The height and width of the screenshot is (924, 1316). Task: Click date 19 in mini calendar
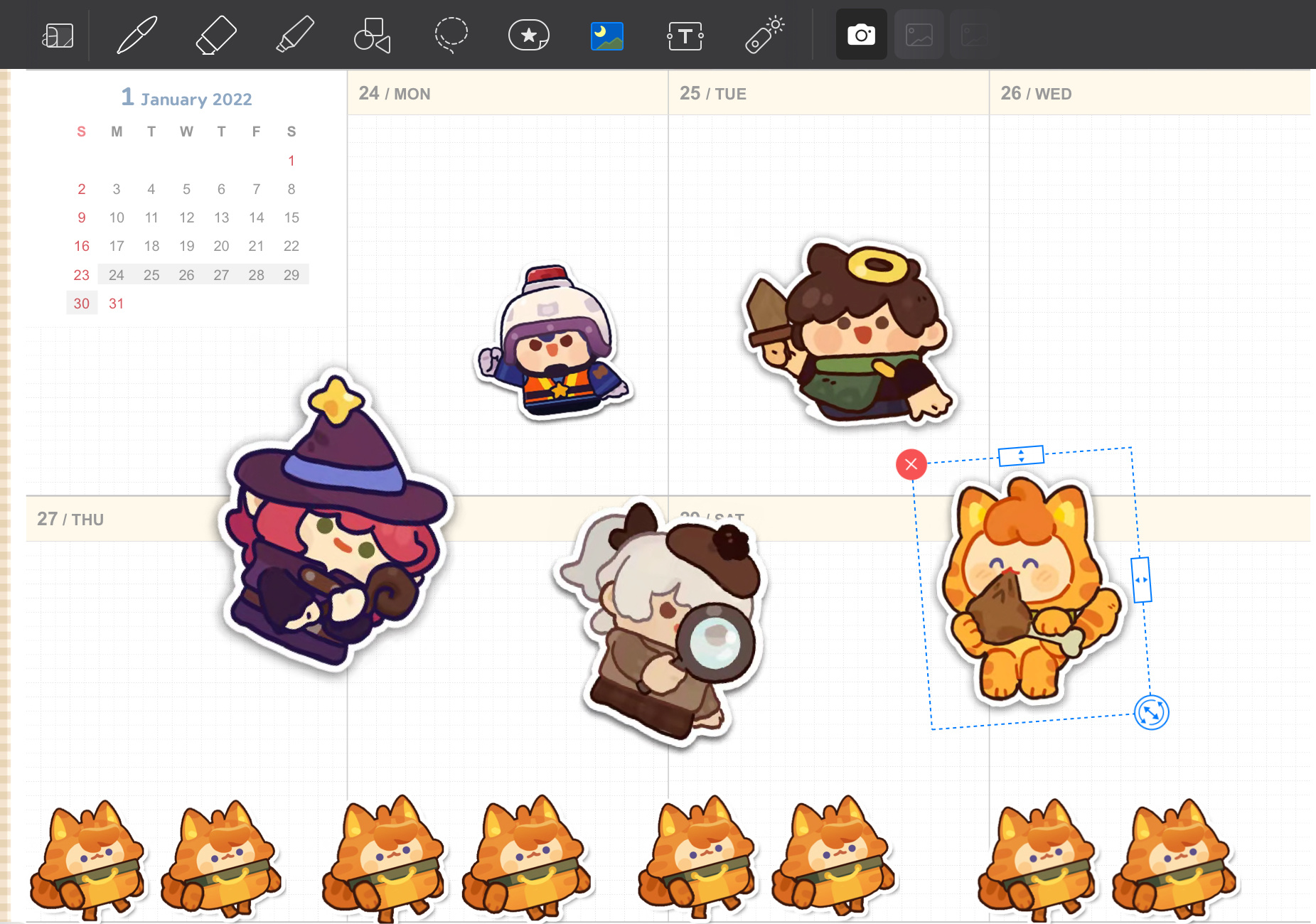(x=186, y=246)
